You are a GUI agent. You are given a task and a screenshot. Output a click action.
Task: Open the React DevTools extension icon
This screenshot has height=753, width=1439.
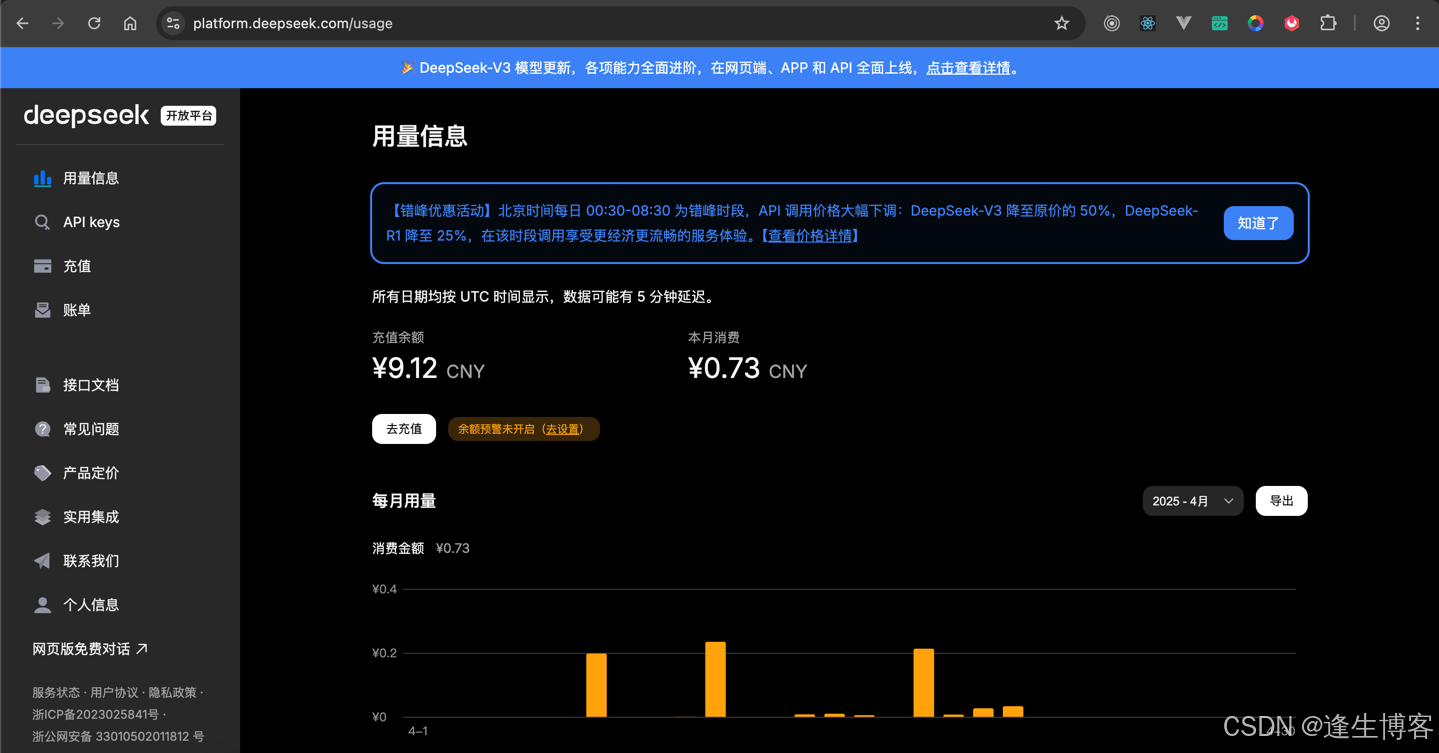pos(1147,23)
